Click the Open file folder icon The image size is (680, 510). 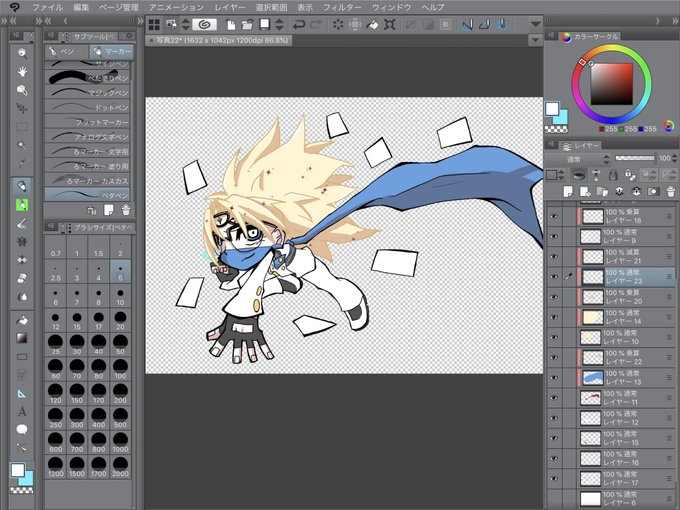click(247, 25)
